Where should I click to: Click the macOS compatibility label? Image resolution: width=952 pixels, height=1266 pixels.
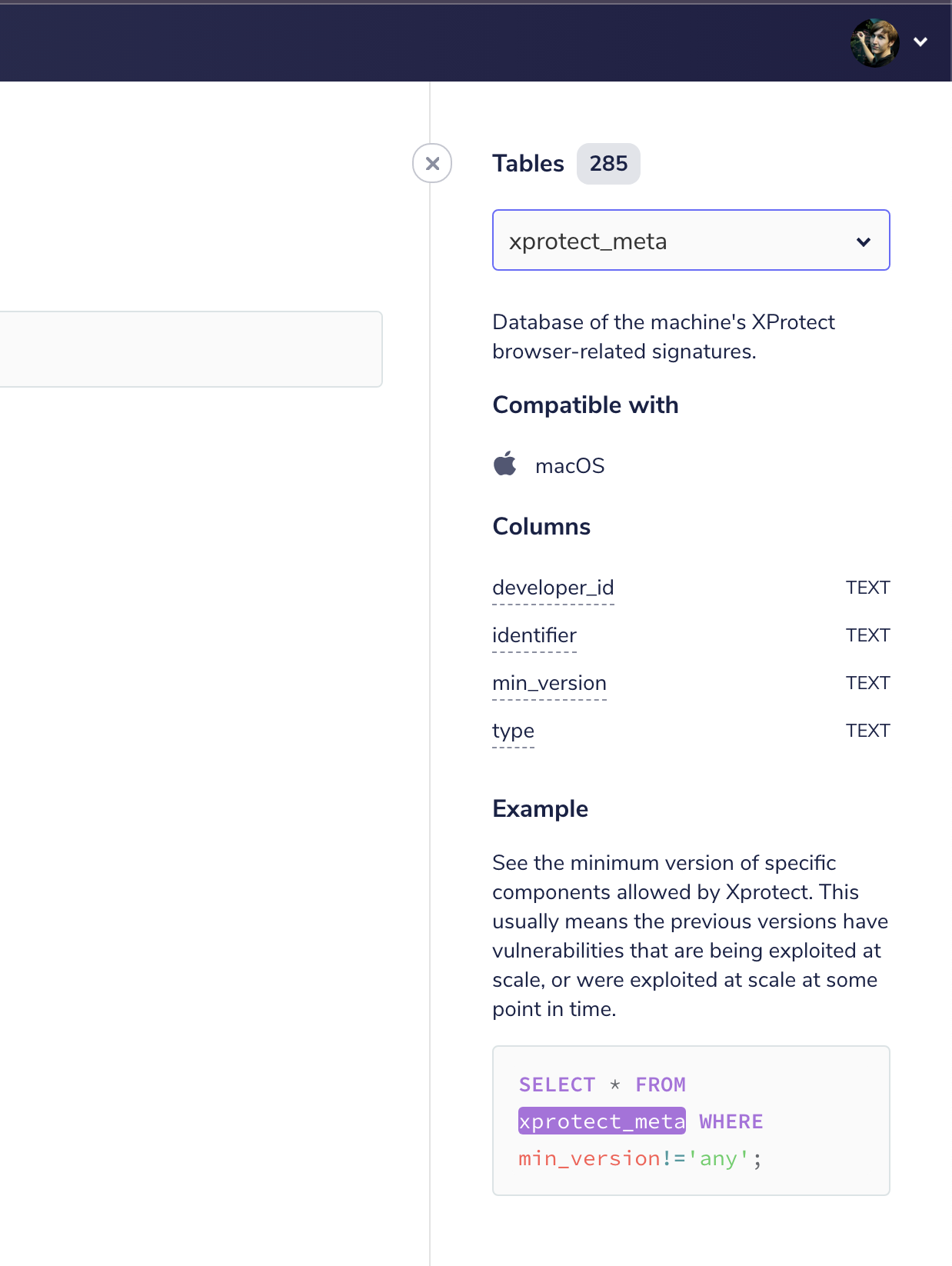pyautogui.click(x=570, y=466)
